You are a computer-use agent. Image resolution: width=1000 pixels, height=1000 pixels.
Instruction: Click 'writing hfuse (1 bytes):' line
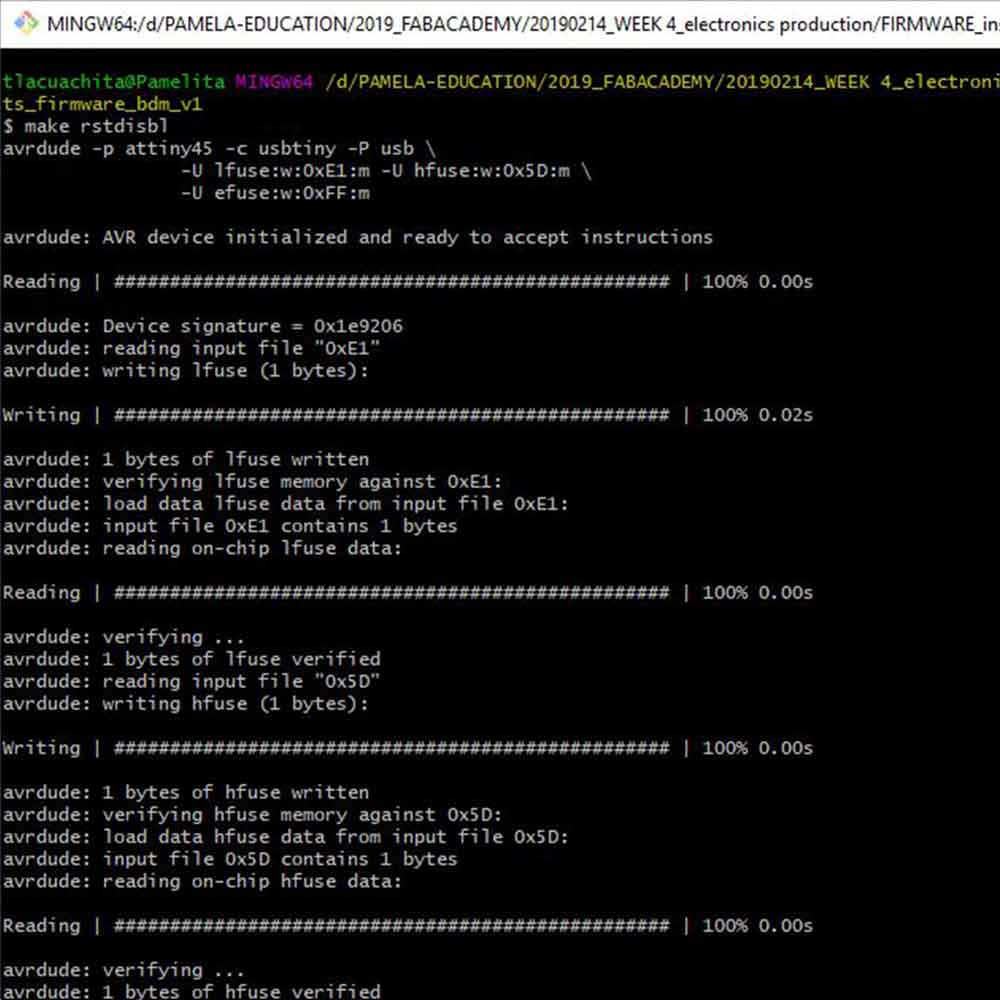186,703
